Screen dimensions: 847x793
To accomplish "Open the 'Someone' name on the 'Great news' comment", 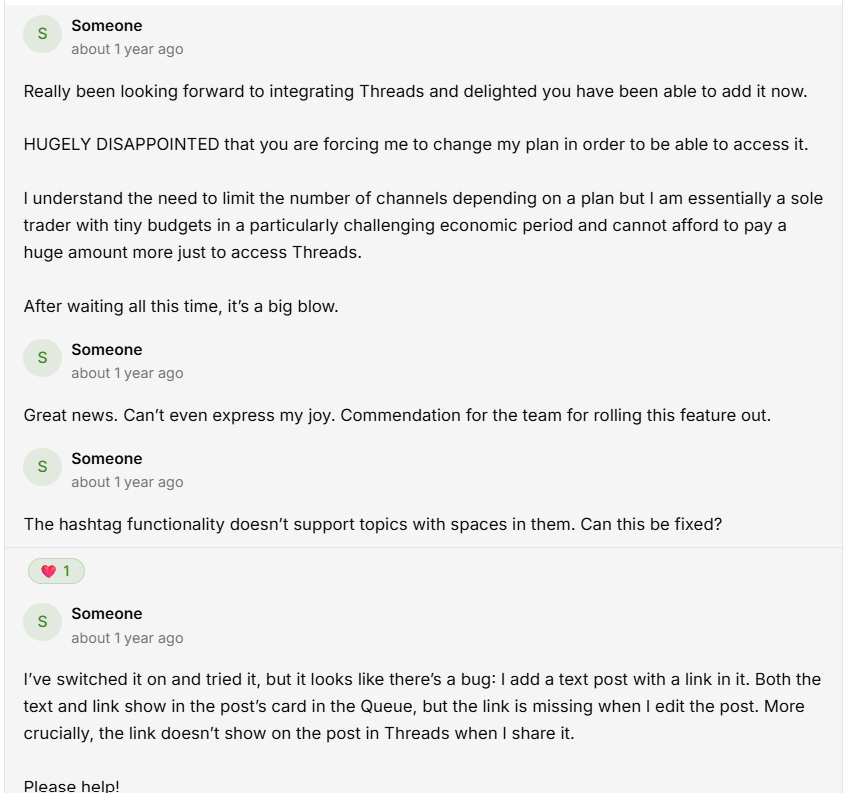I will click(x=106, y=349).
